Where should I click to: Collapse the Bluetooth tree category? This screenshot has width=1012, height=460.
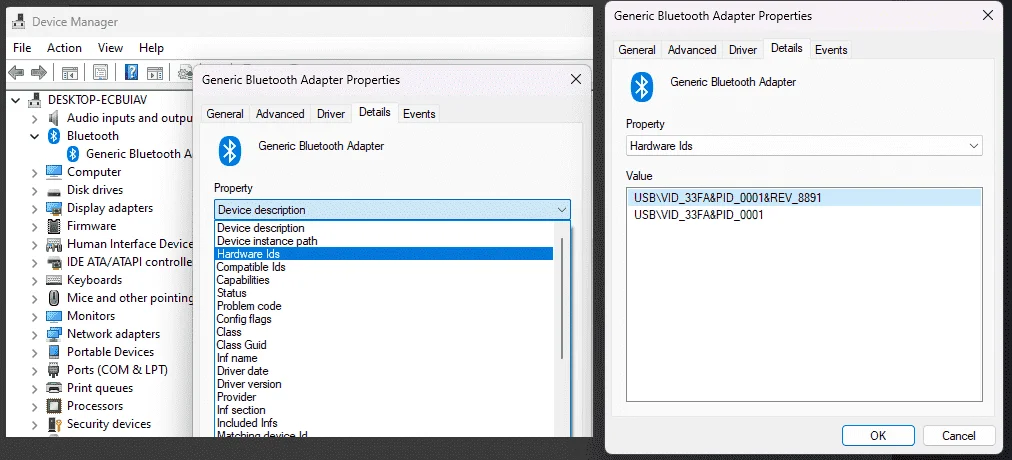pos(34,136)
